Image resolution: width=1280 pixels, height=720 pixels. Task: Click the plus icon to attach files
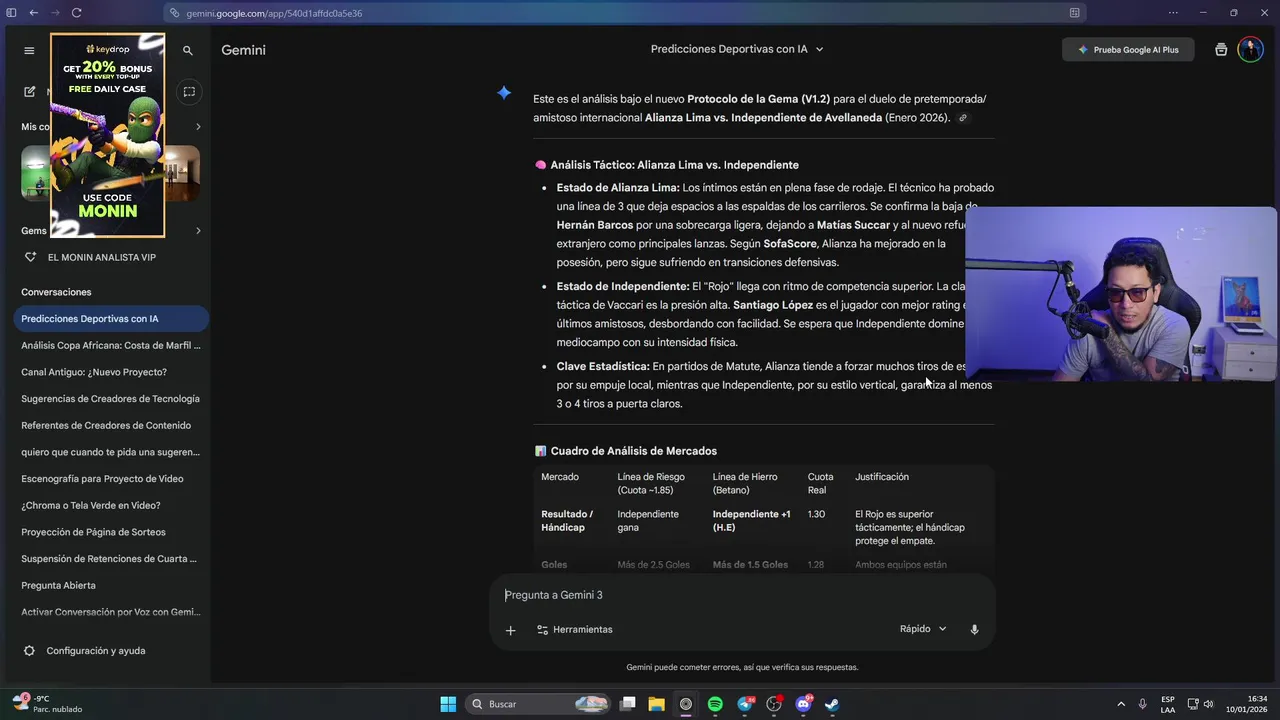[x=510, y=630]
